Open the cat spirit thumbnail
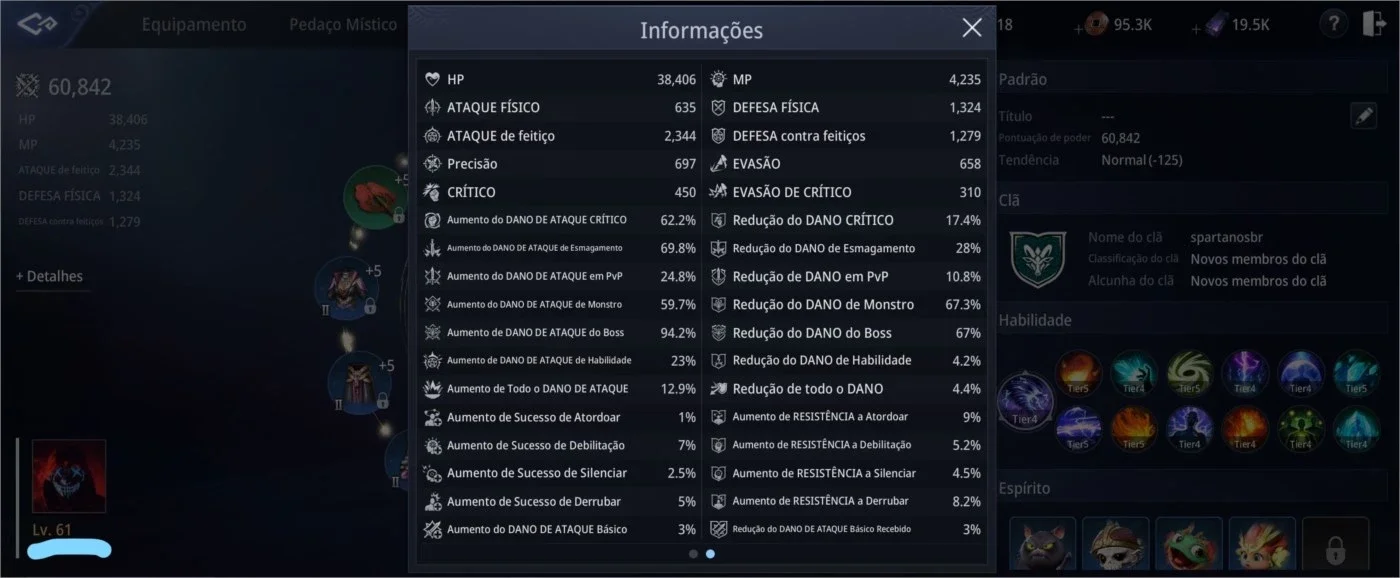Screen dimensions: 1400x578 [1042, 546]
